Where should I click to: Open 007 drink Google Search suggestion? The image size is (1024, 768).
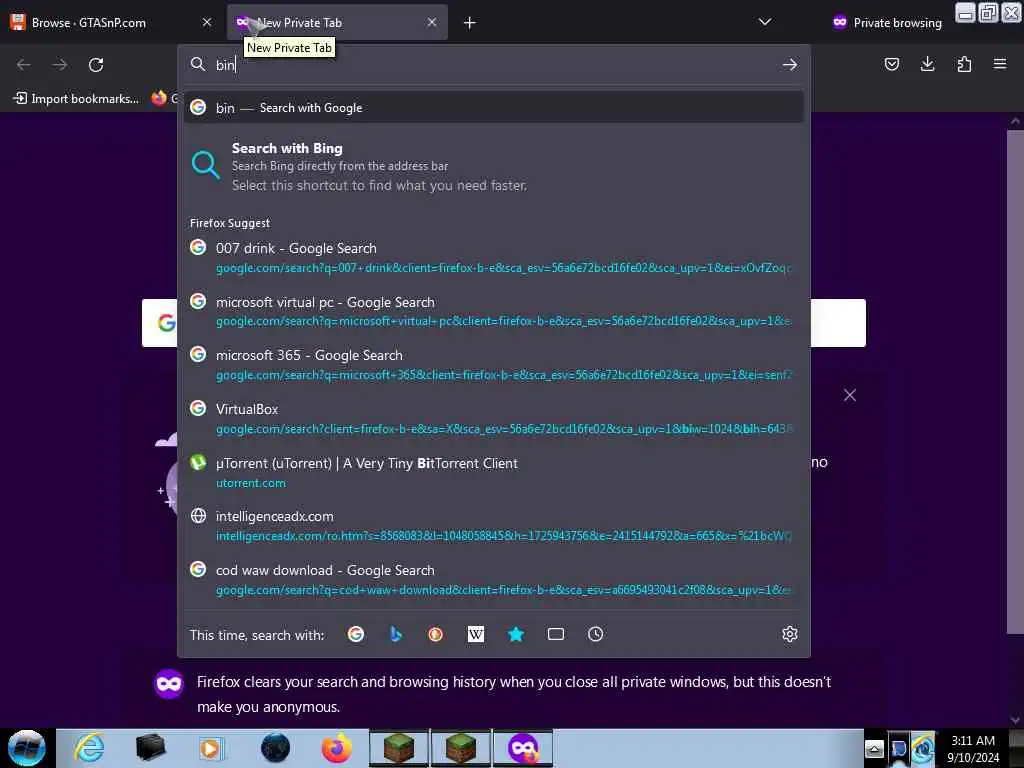pos(493,257)
